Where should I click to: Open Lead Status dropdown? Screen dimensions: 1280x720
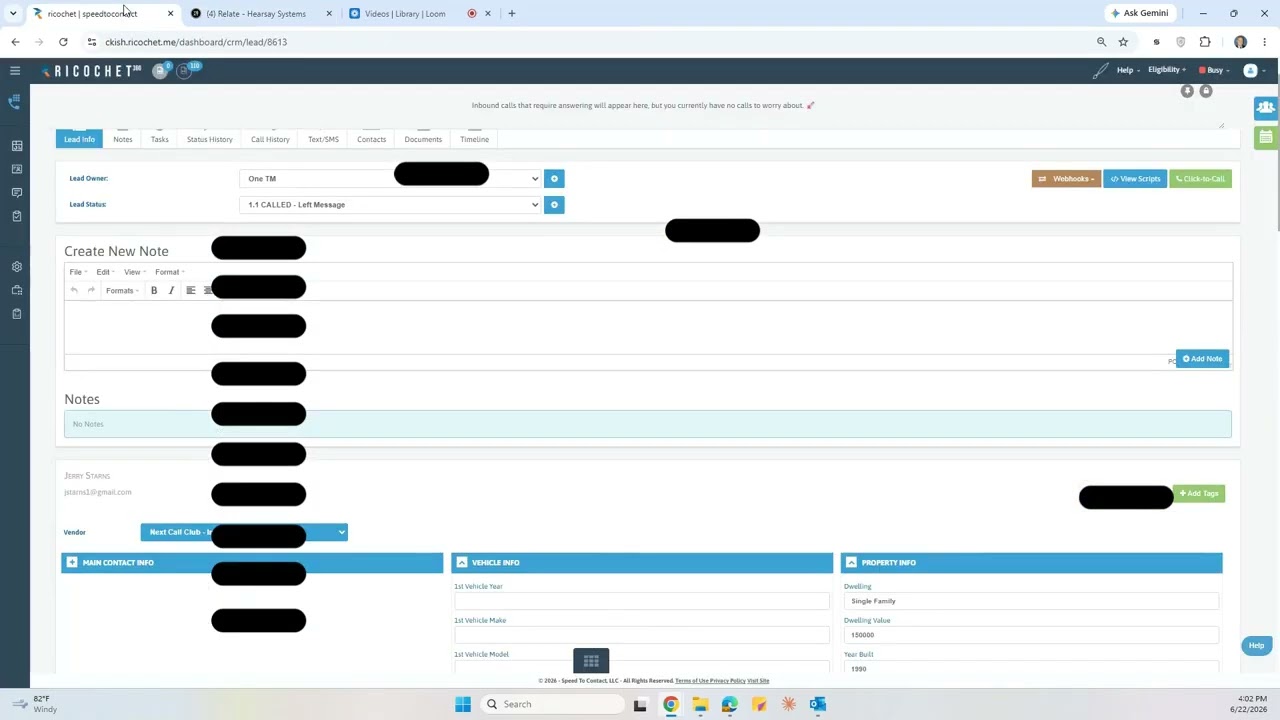click(390, 205)
